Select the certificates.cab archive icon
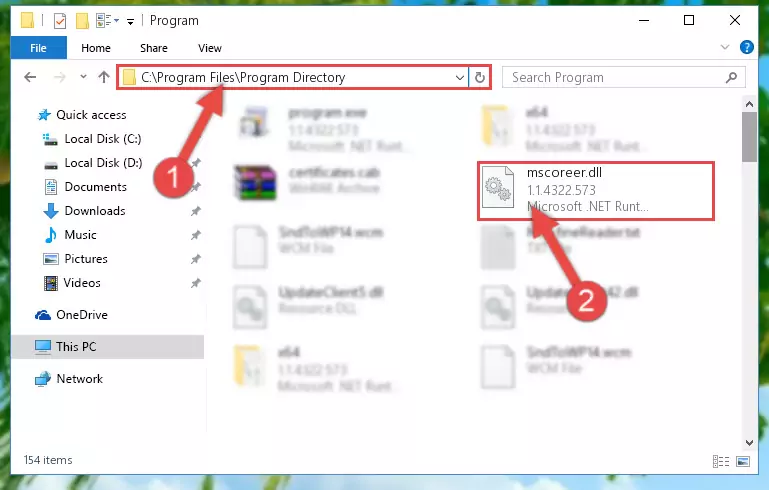 (x=255, y=183)
